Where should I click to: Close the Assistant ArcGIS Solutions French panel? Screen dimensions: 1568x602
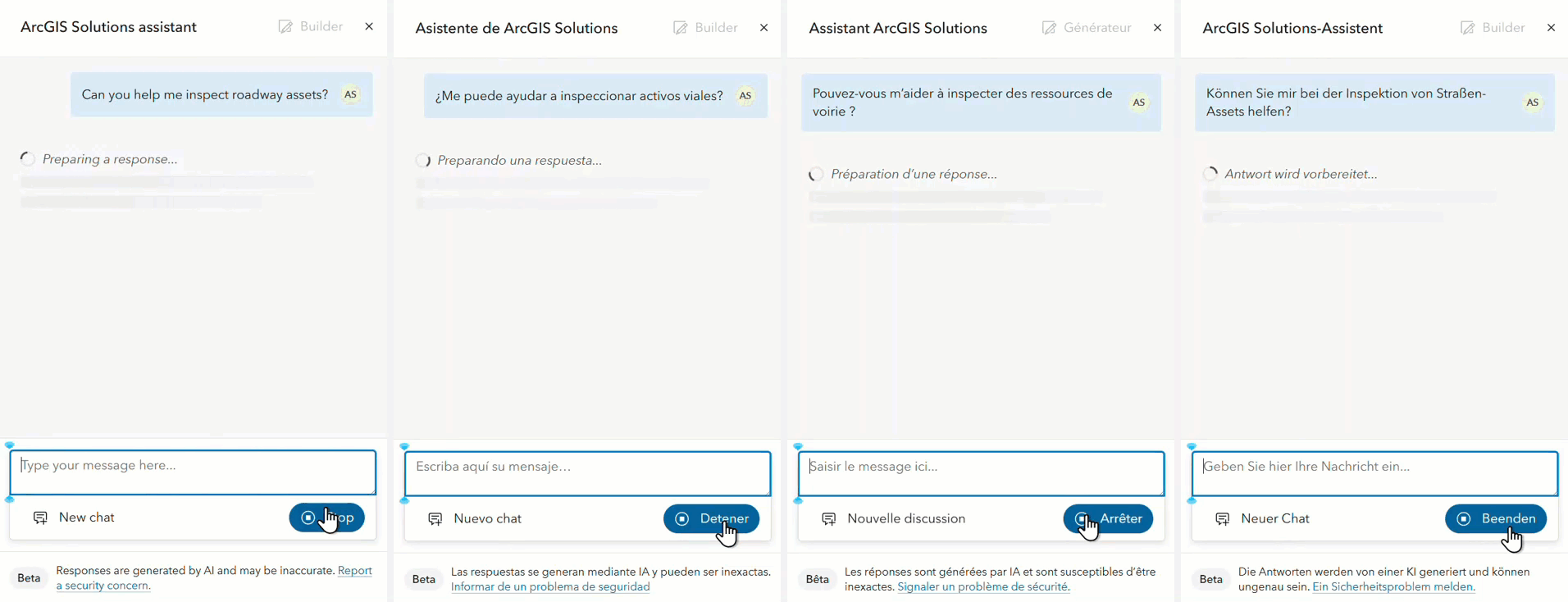click(1157, 27)
